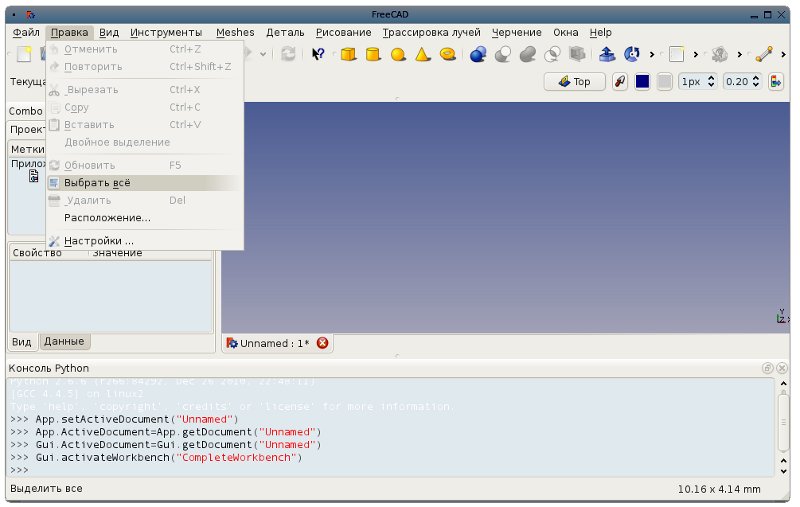Create a cone primitive

tap(423, 54)
